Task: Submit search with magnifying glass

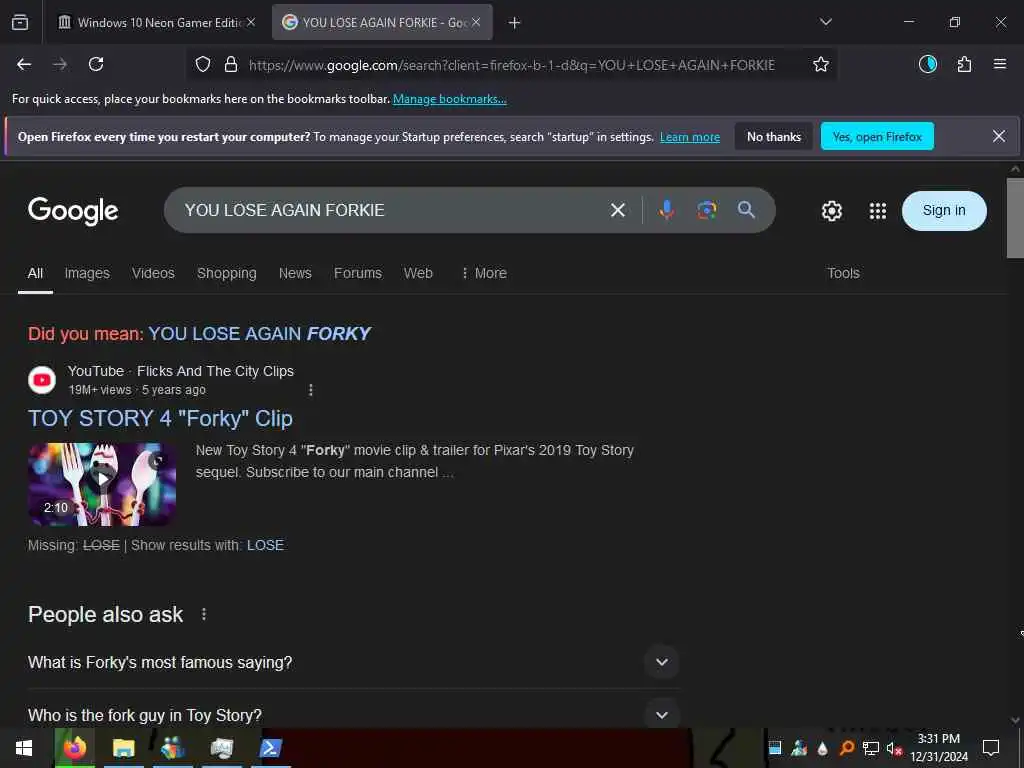Action: point(746,210)
